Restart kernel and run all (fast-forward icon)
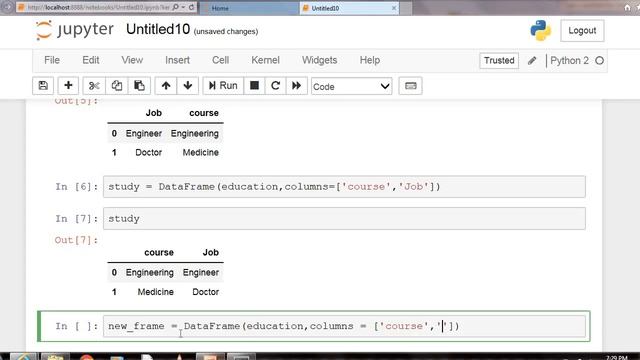 click(x=296, y=86)
